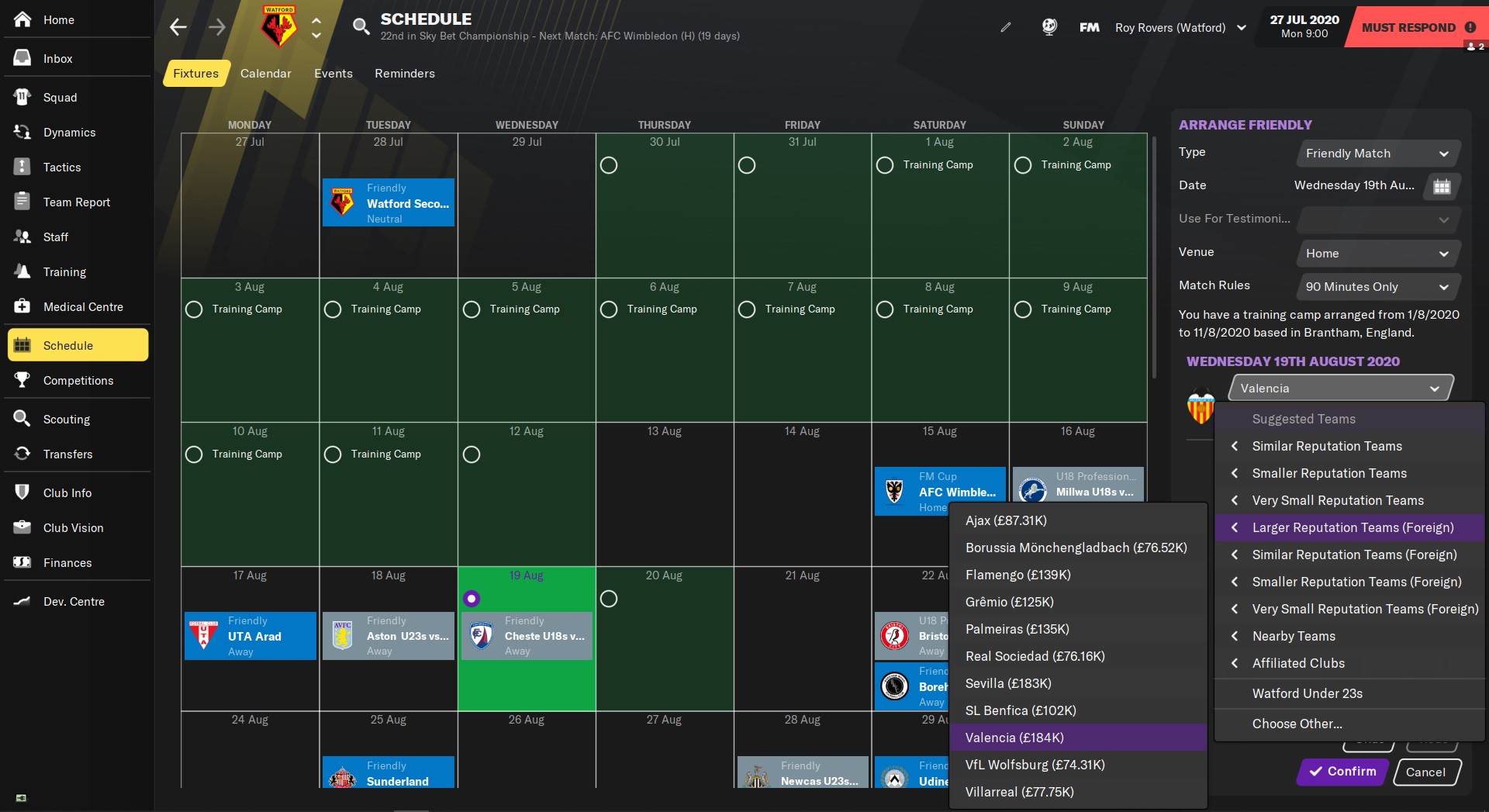Viewport: 1489px width, 812px height.
Task: Open the Valencia opponent dropdown
Action: pos(1341,389)
